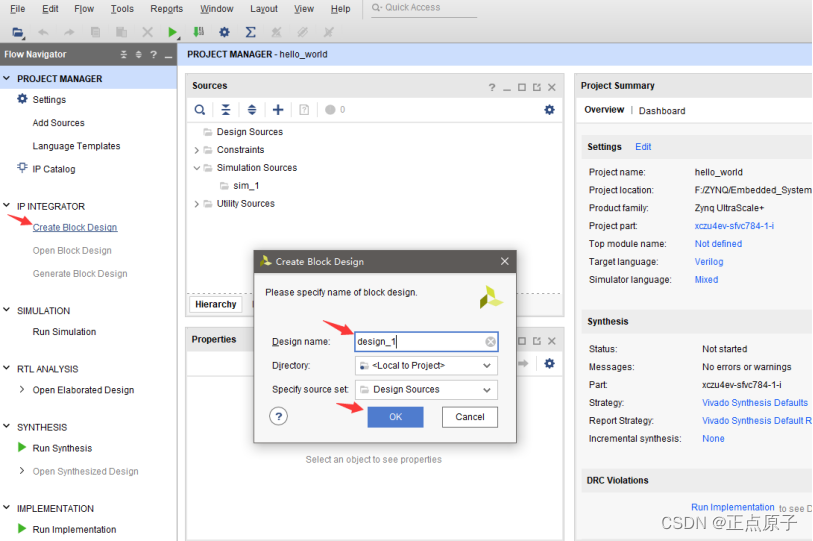The image size is (813, 541).
Task: Click the Add Sources plus icon
Action: point(278,110)
